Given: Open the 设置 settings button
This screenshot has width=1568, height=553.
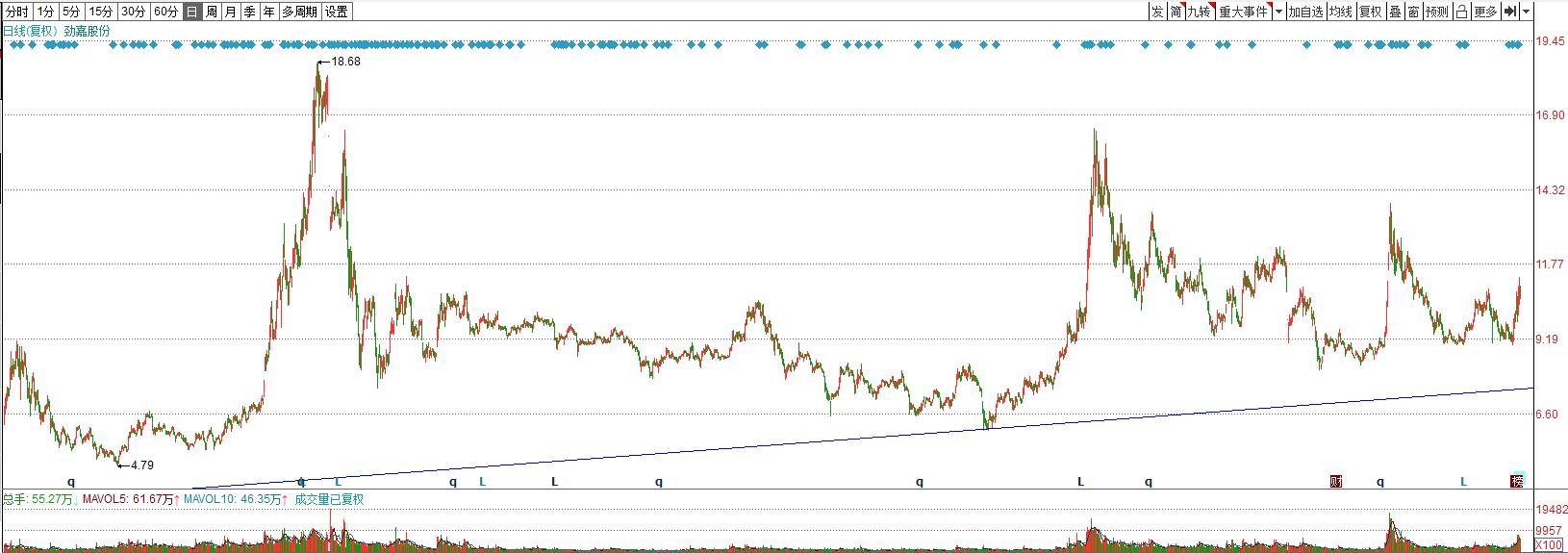Looking at the screenshot, I should [x=336, y=12].
